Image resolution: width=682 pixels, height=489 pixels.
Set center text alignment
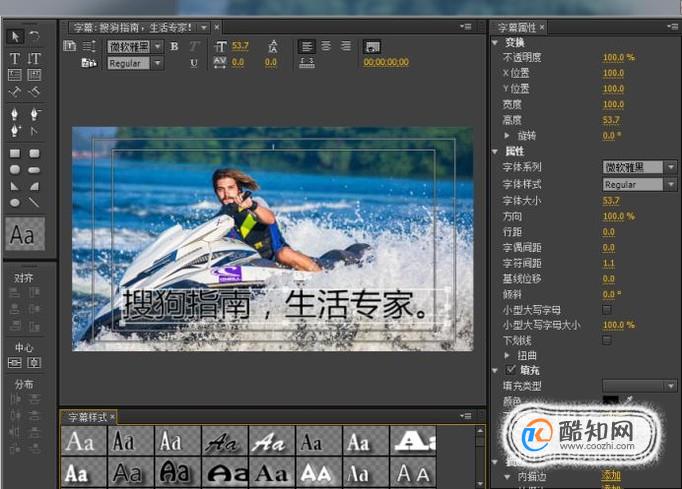point(326,46)
